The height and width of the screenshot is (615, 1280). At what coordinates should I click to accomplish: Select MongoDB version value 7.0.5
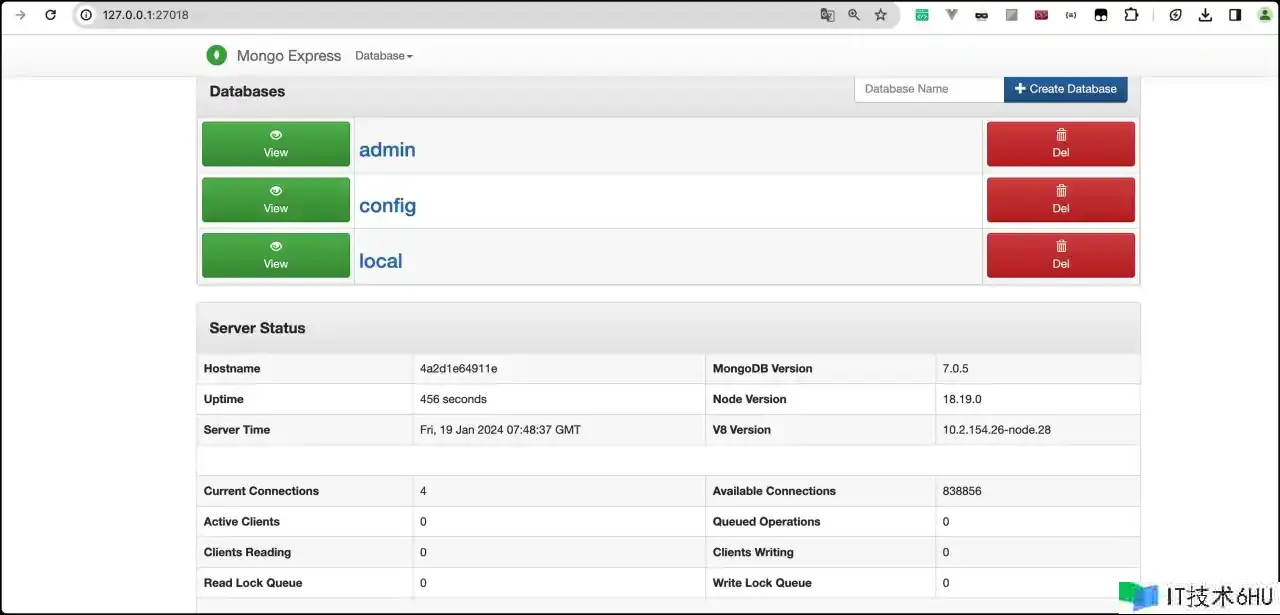click(957, 369)
